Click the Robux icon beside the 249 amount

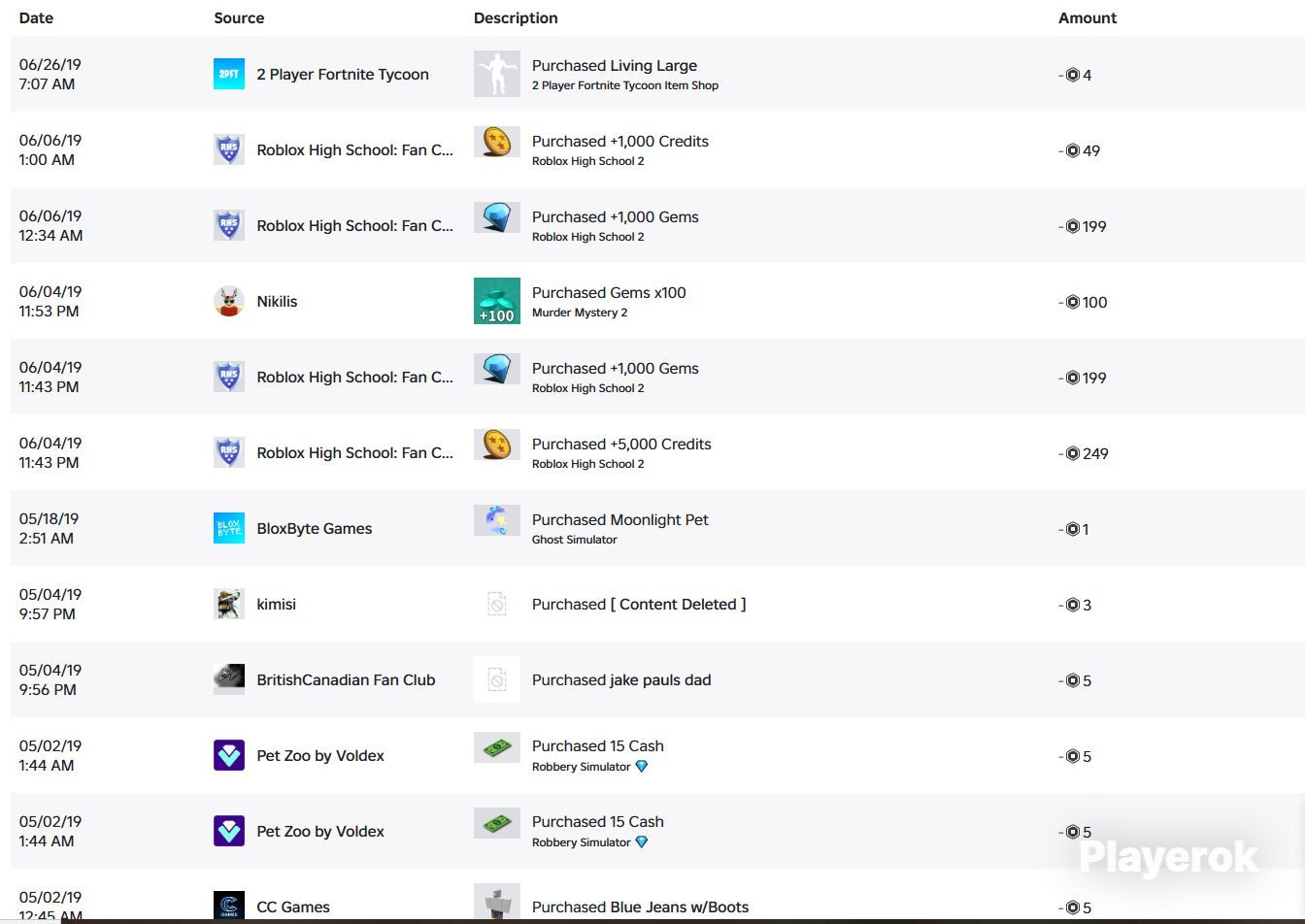(x=1073, y=453)
